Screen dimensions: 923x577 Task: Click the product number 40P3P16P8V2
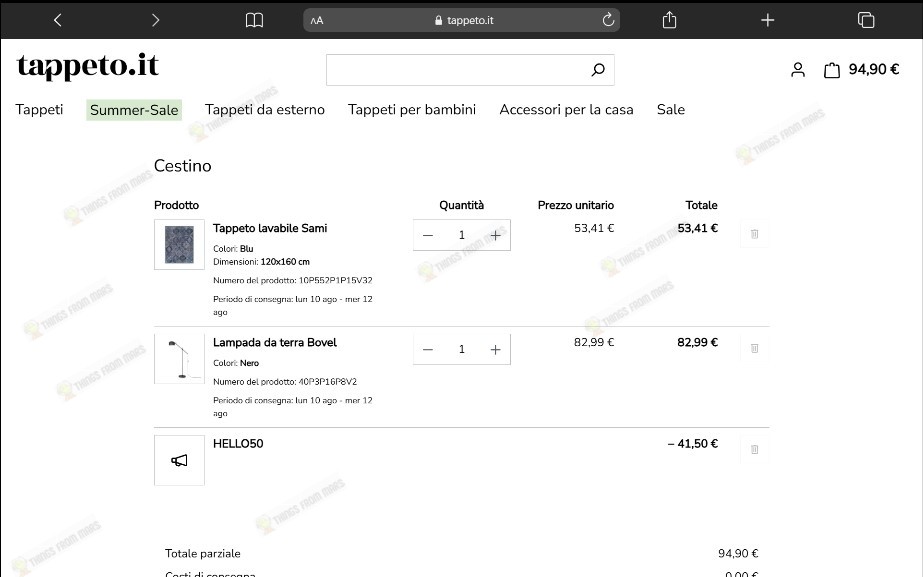(x=327, y=382)
